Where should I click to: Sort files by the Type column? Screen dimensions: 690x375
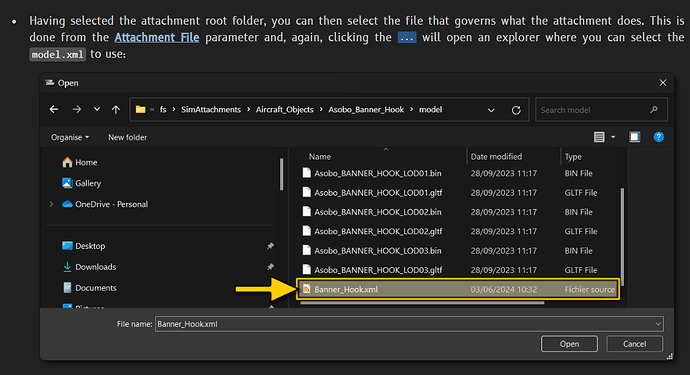[x=573, y=157]
